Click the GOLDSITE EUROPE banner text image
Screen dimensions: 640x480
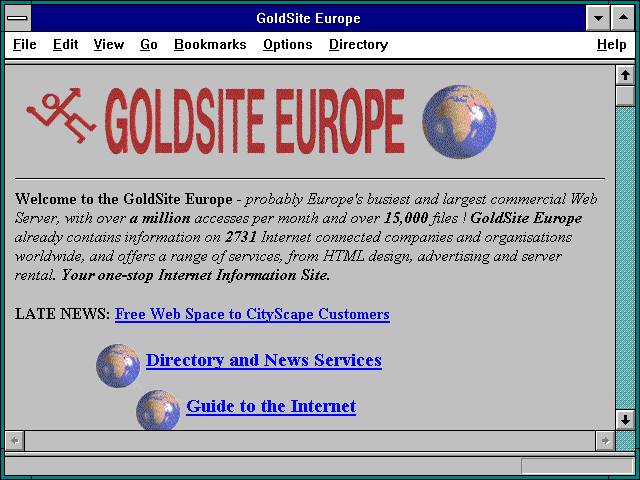(x=255, y=121)
